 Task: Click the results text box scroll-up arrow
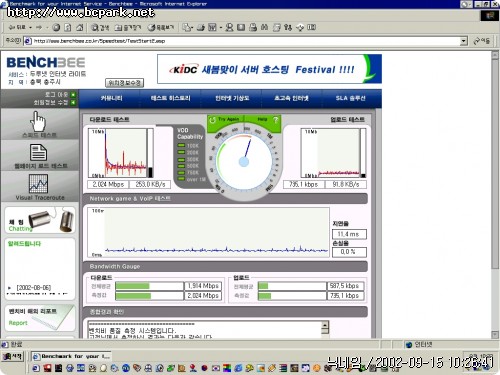(325, 324)
